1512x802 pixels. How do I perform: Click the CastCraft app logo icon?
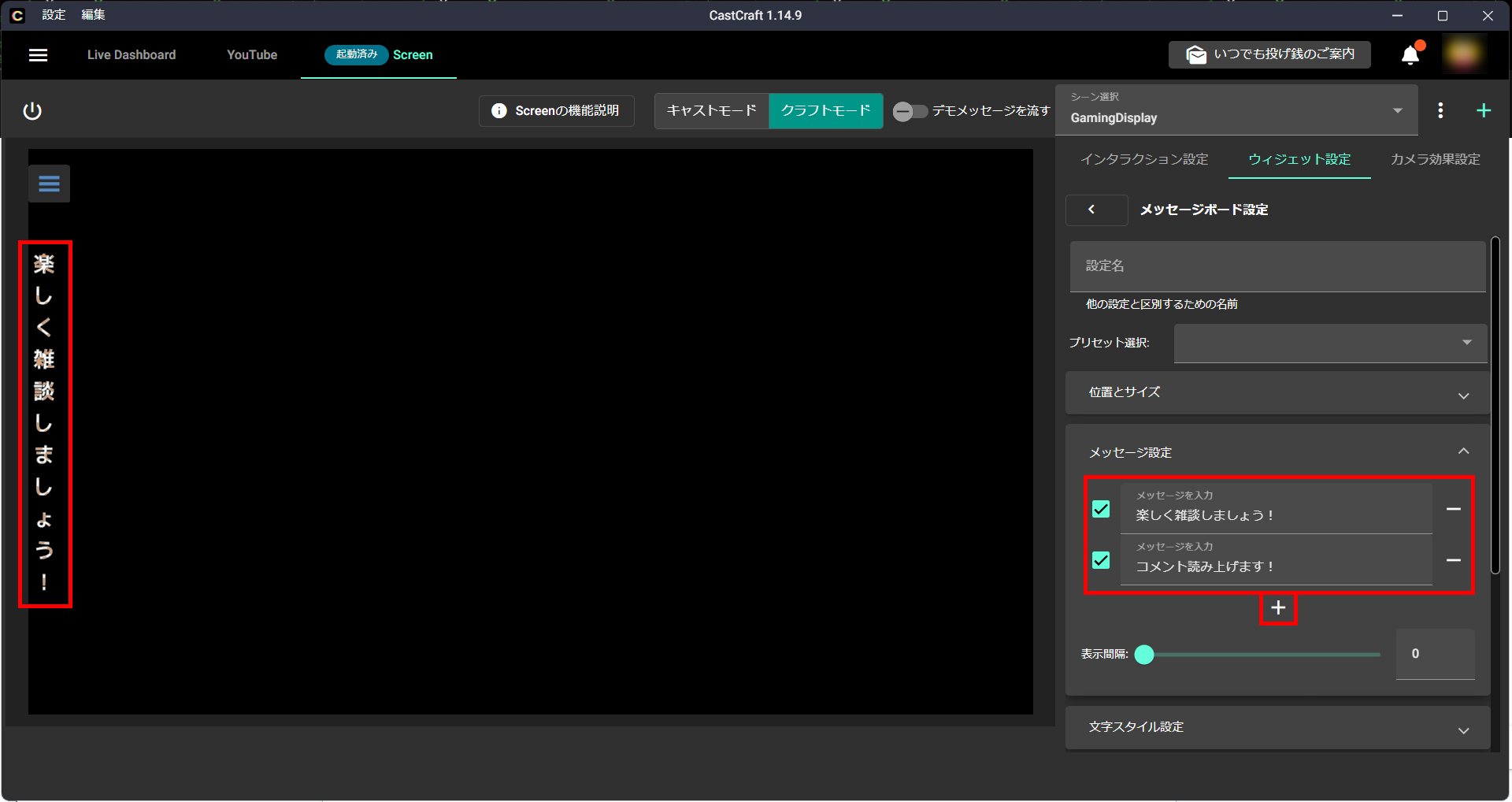17,15
